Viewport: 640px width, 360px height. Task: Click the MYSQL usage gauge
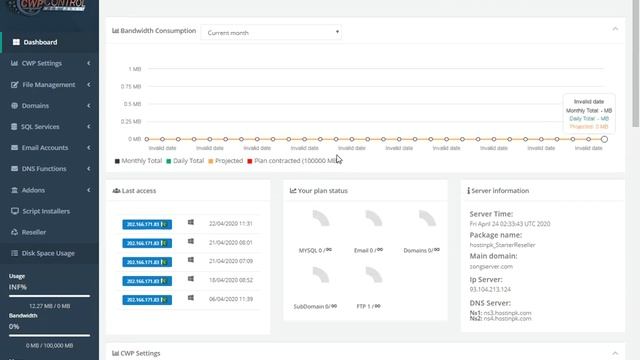[x=321, y=218]
